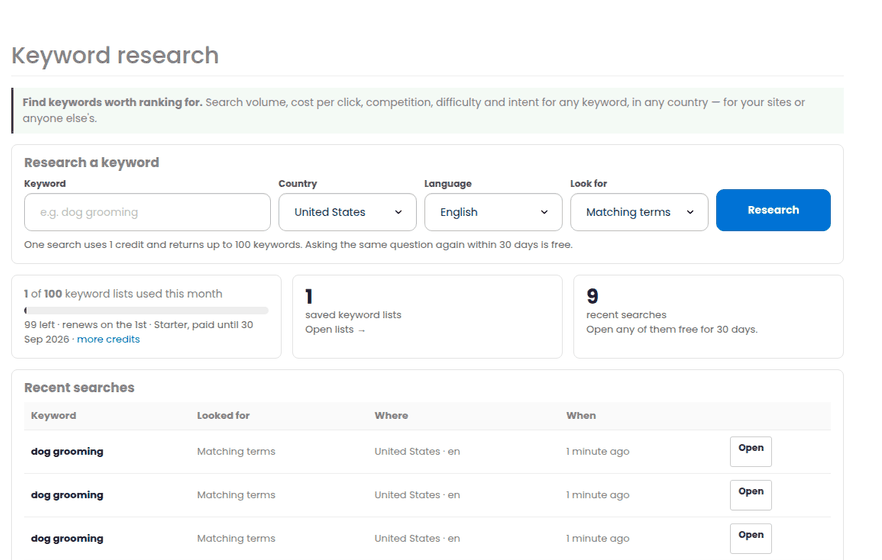Click the Keyword input field with dog grooming placeholder
882x560 pixels.
pos(147,212)
